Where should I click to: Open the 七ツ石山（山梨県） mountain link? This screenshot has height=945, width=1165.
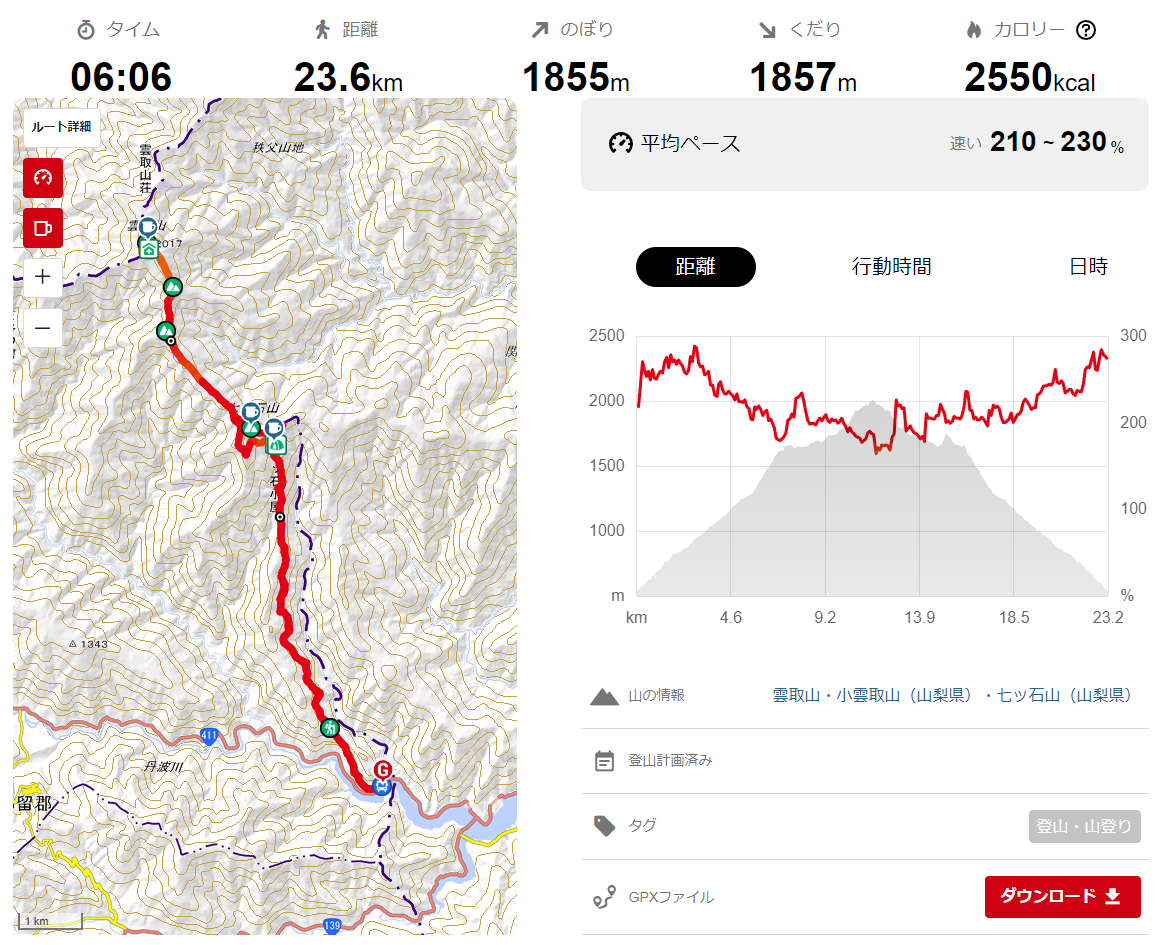tap(1064, 695)
